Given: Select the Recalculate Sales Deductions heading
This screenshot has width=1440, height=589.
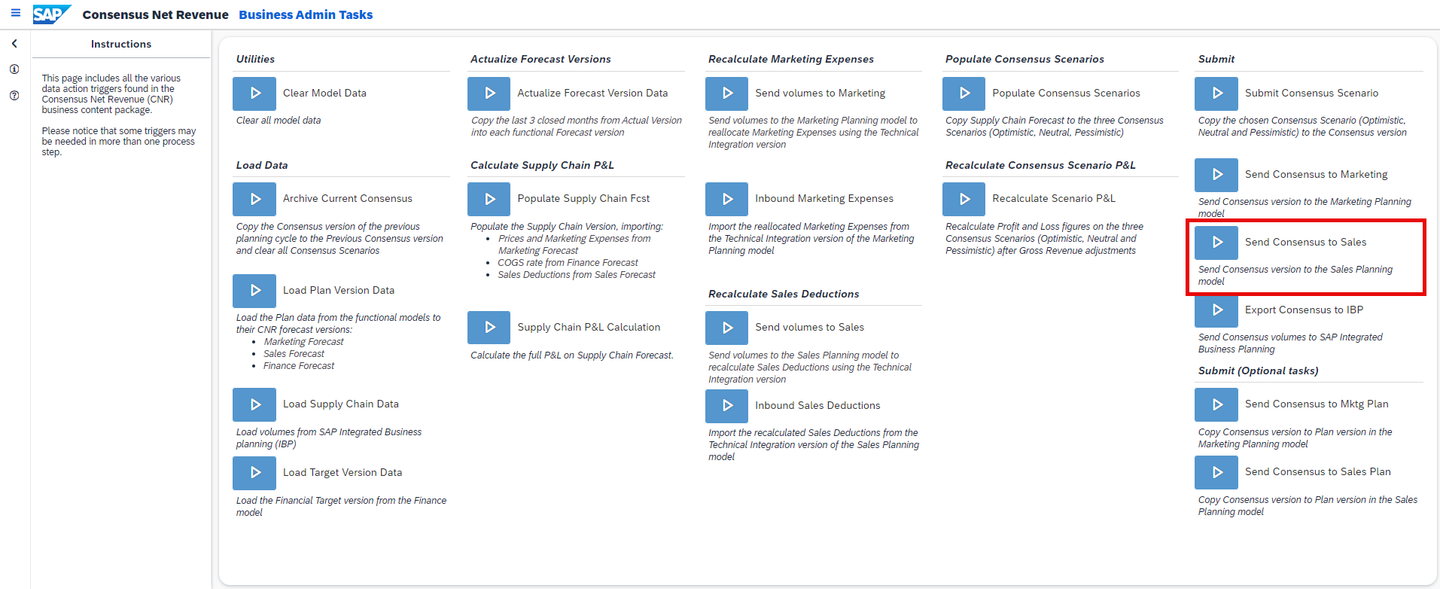Looking at the screenshot, I should coord(784,294).
